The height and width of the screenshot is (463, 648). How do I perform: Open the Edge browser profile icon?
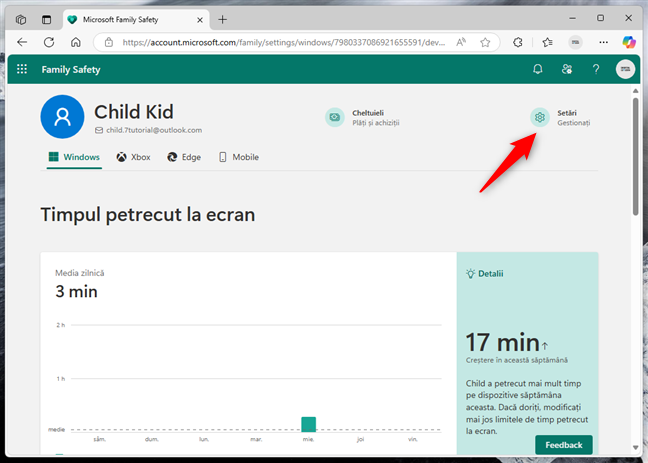pos(575,42)
